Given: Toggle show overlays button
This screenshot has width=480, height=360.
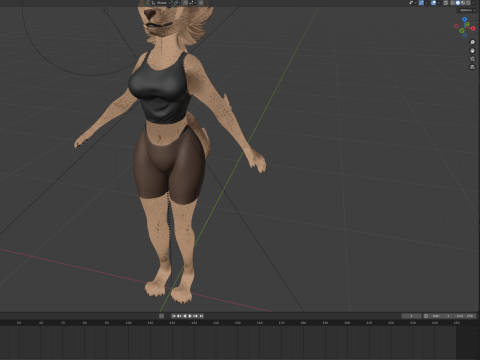Looking at the screenshot, I should coord(433,3).
